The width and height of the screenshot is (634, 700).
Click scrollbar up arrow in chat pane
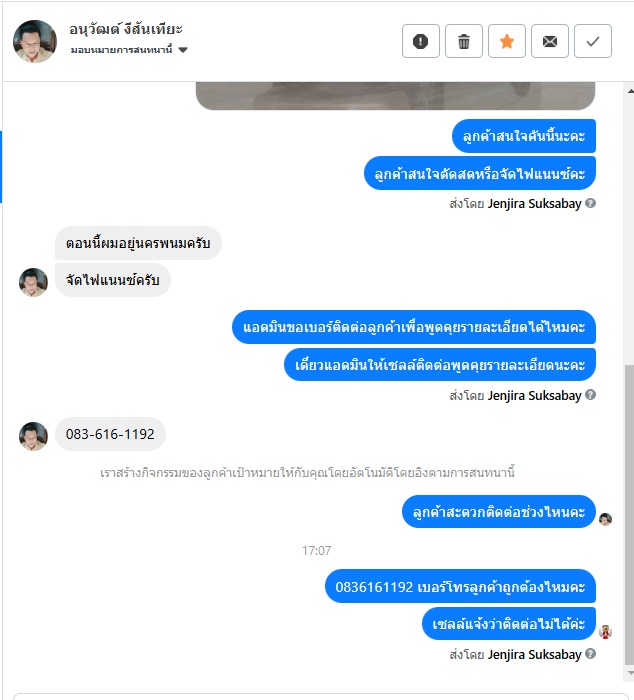pos(630,91)
